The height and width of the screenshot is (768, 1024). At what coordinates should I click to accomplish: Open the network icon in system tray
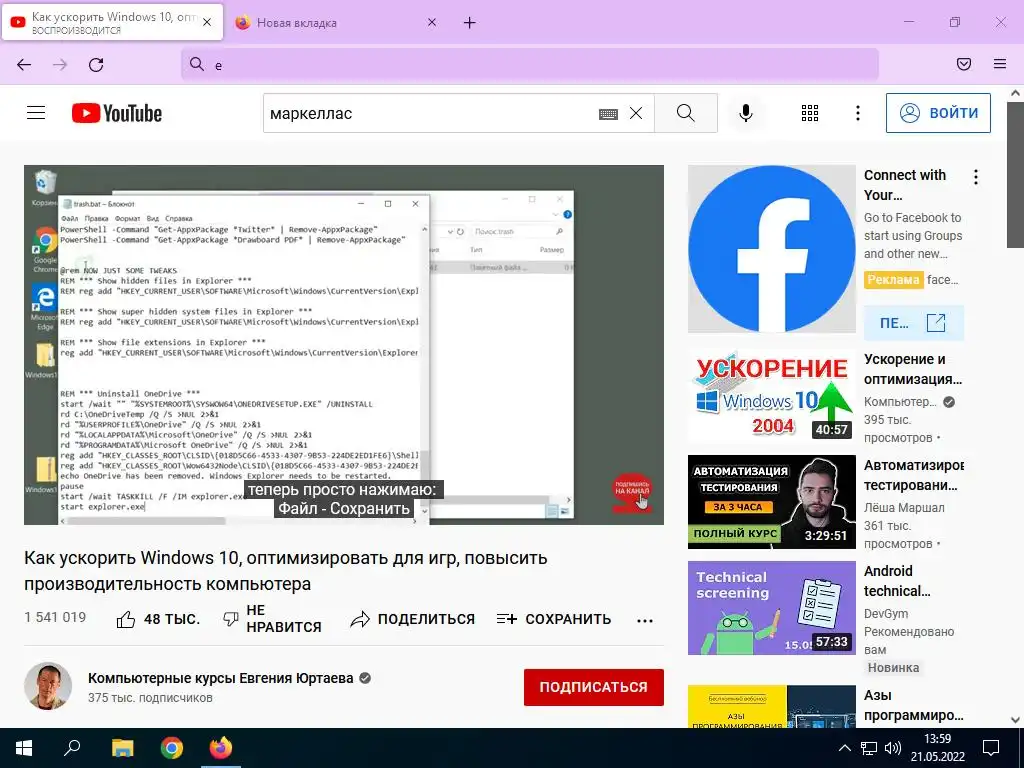click(869, 748)
